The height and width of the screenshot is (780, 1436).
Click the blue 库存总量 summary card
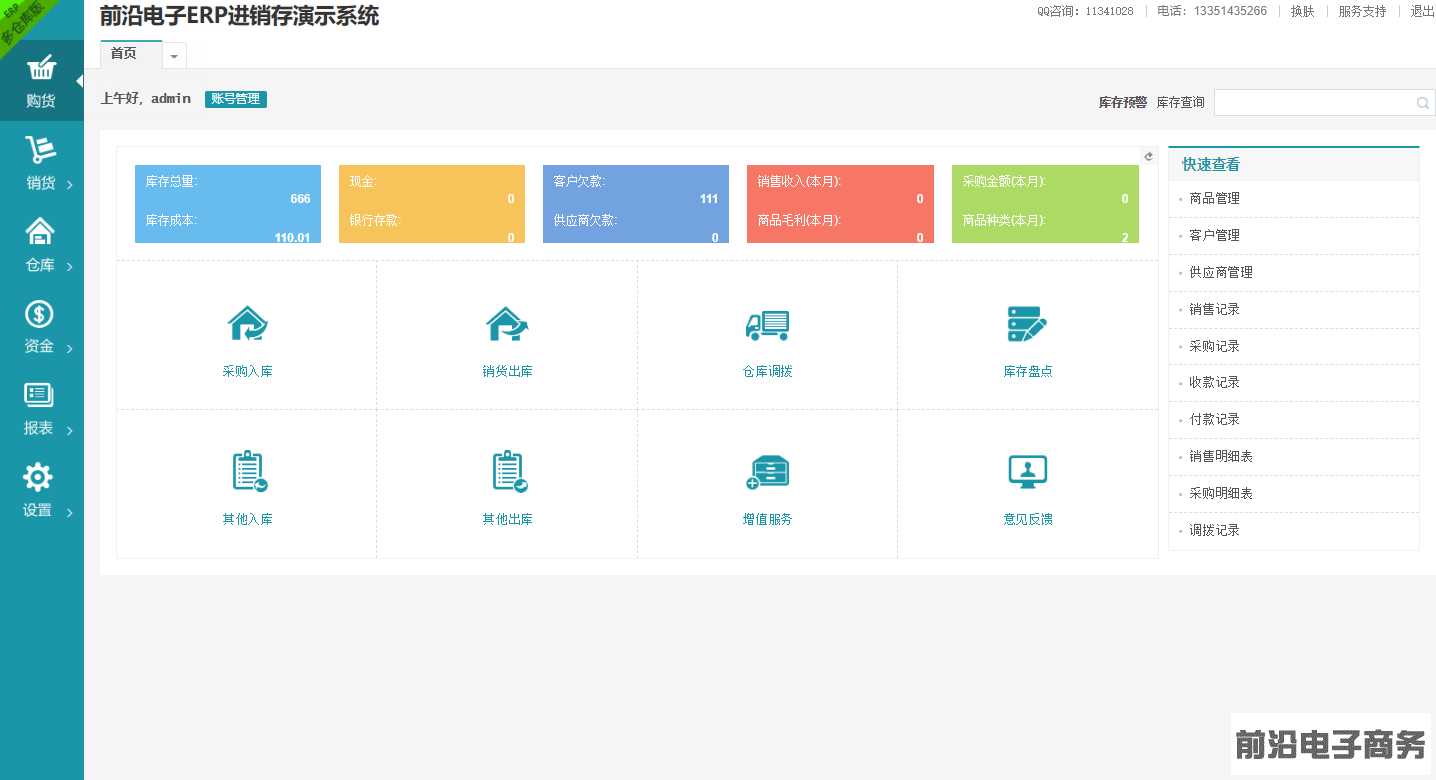pos(228,204)
